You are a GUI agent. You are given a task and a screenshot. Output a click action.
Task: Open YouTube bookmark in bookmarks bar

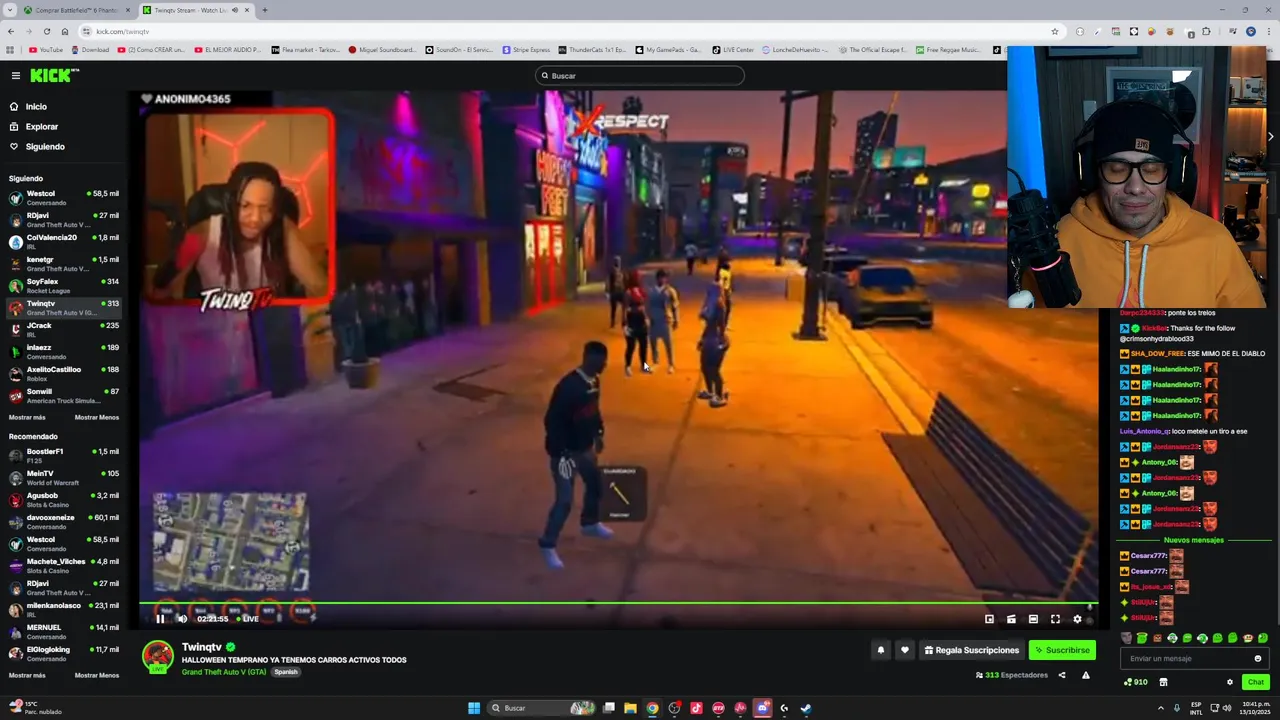pyautogui.click(x=46, y=50)
